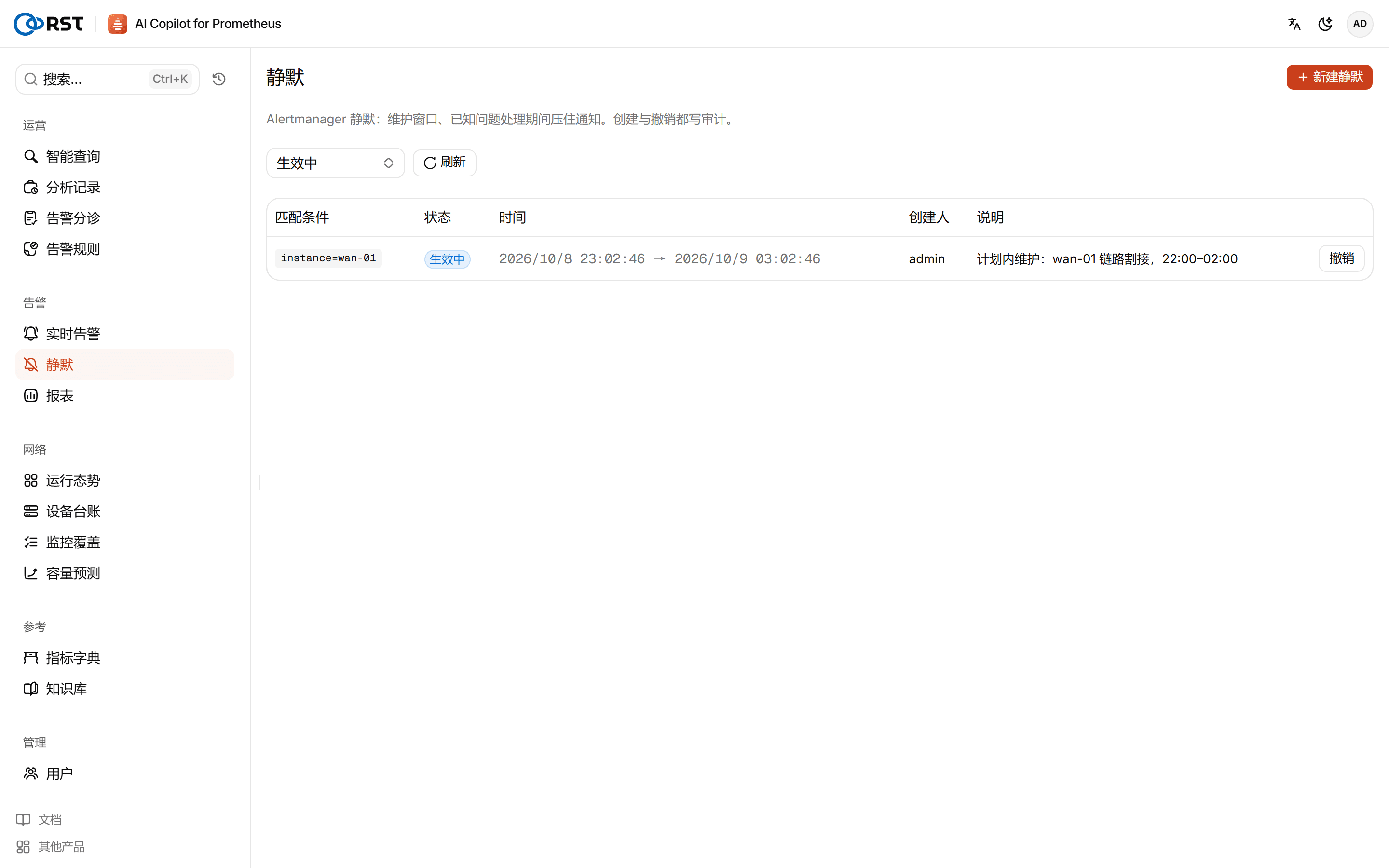The height and width of the screenshot is (868, 1389).
Task: Click the 匹配条件 column header
Action: tap(302, 217)
